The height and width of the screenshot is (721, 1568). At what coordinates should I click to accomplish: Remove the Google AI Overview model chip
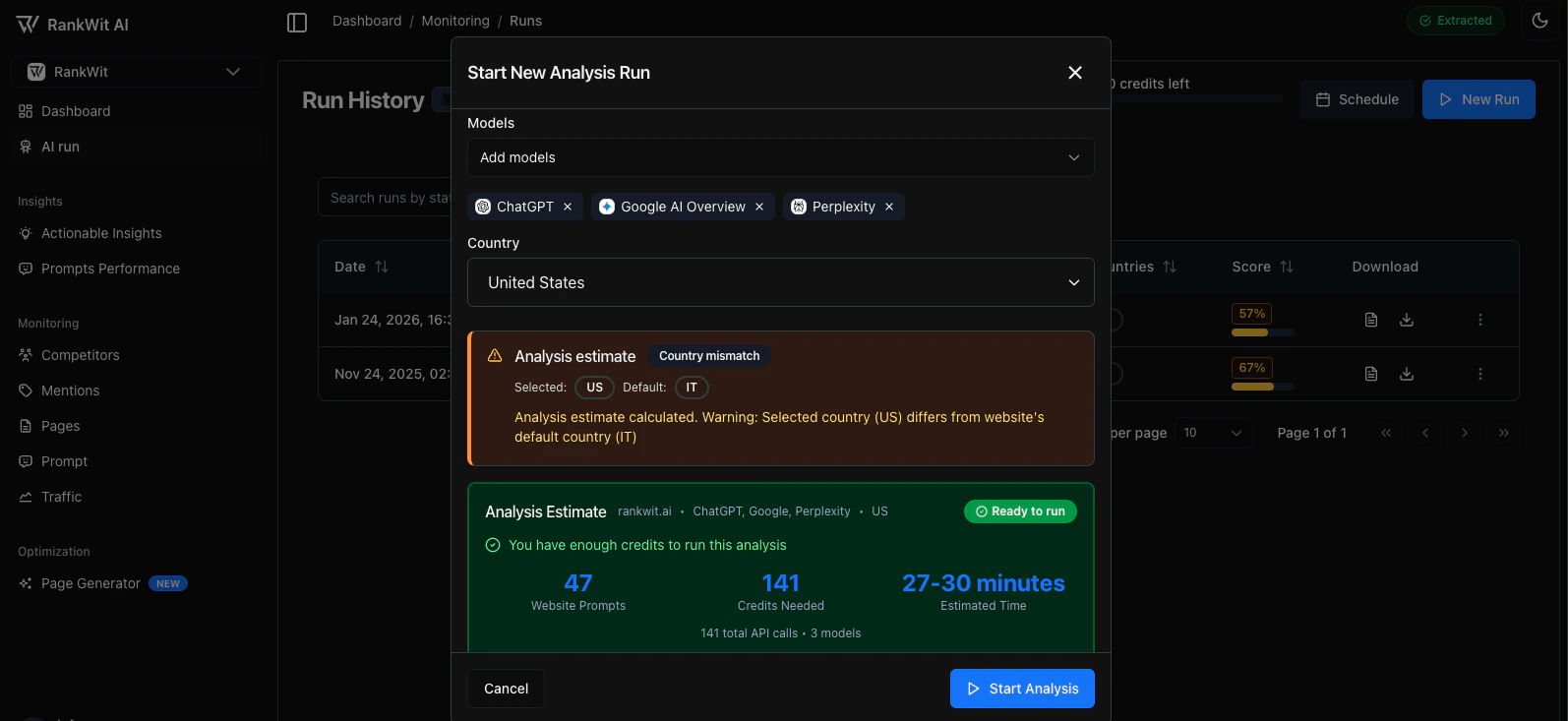point(759,207)
